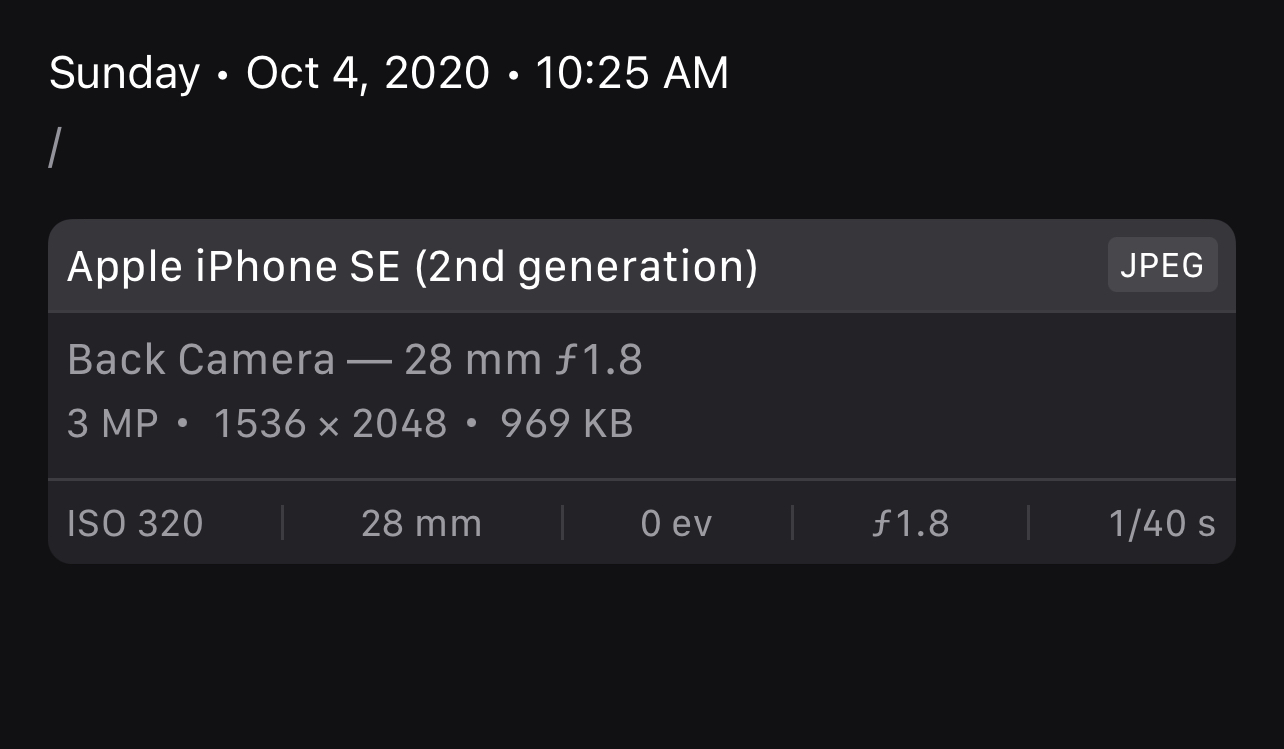Select the ISO 320 value
The width and height of the screenshot is (1284, 749).
tap(135, 523)
